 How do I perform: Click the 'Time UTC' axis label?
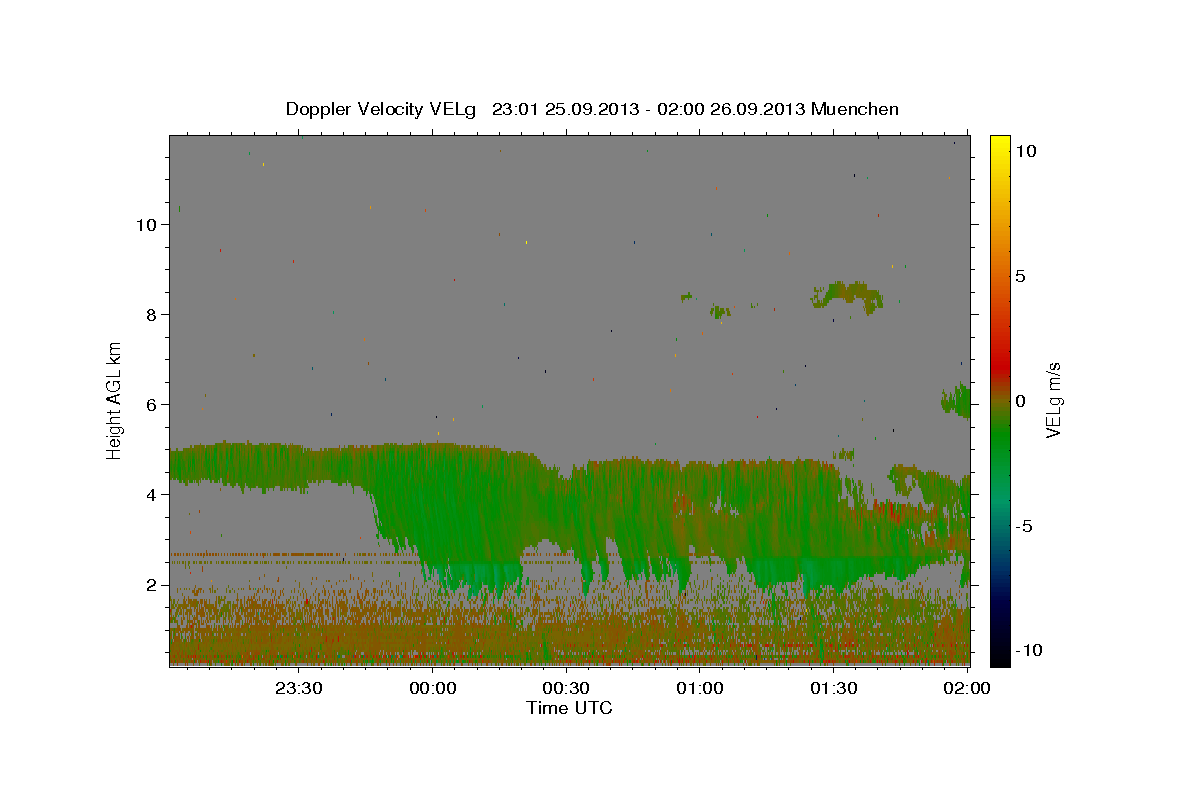click(569, 708)
